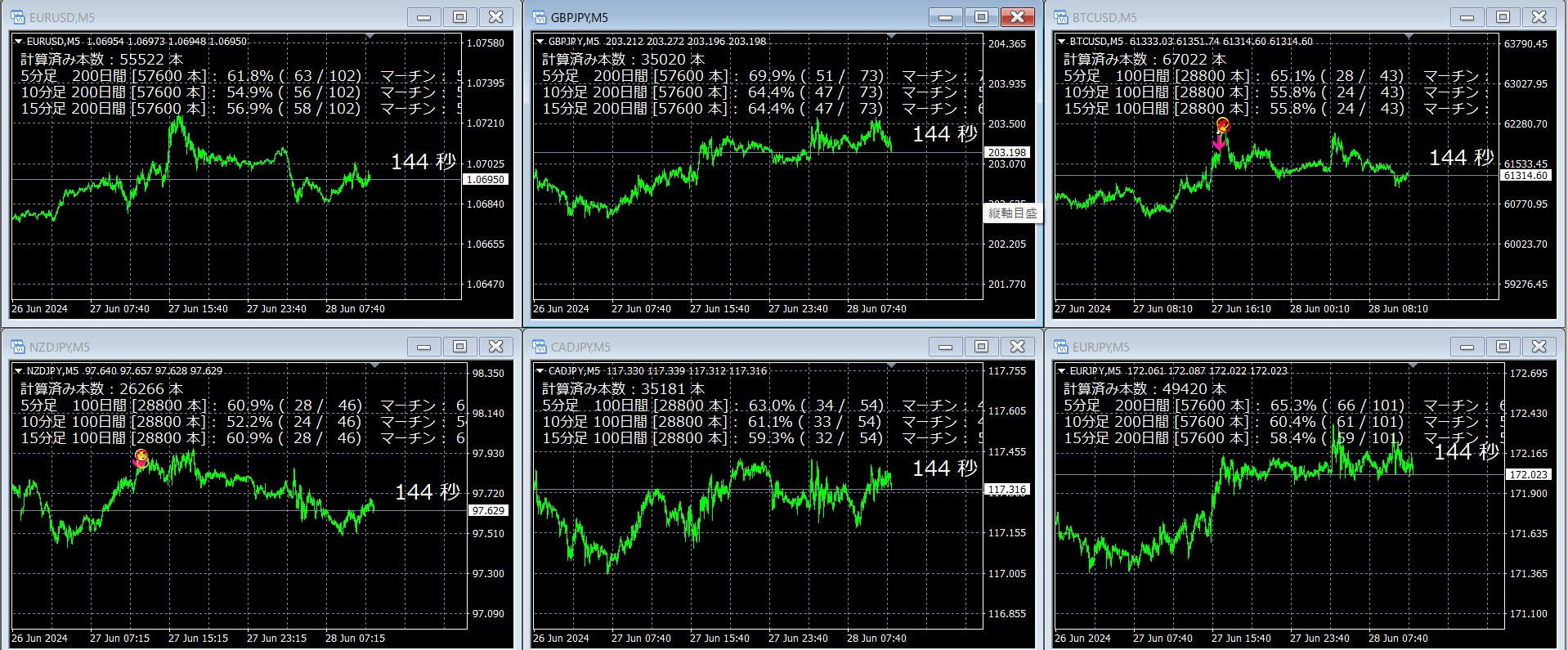The height and width of the screenshot is (650, 1568).
Task: Maximize the EURUSD,M5 chart window
Action: [459, 17]
